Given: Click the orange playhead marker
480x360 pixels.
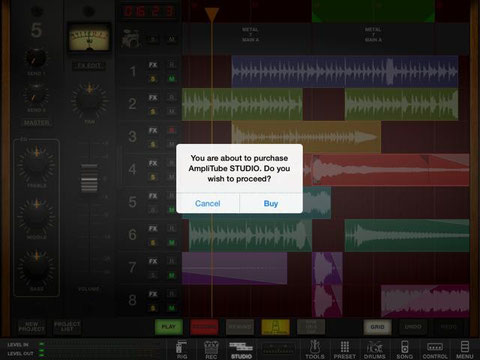Looking at the screenshot, I should 211,15.
